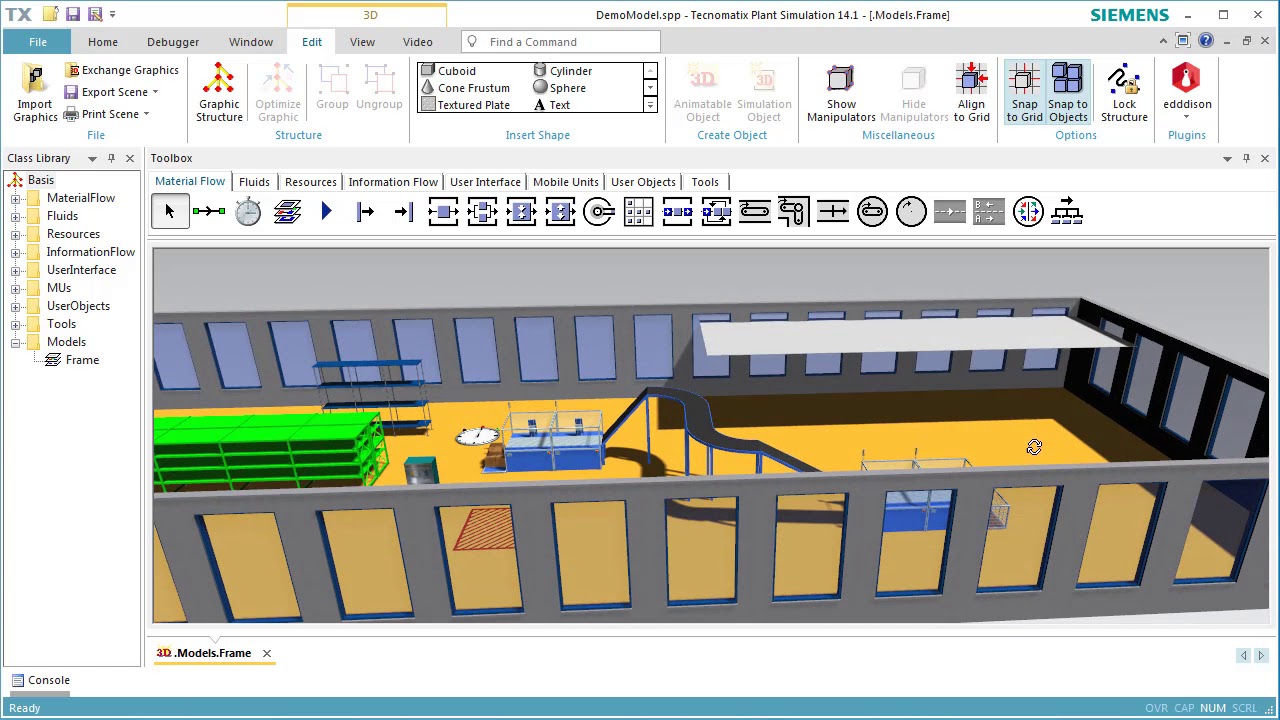
Task: Insert a Cylinder shape
Action: click(x=563, y=71)
